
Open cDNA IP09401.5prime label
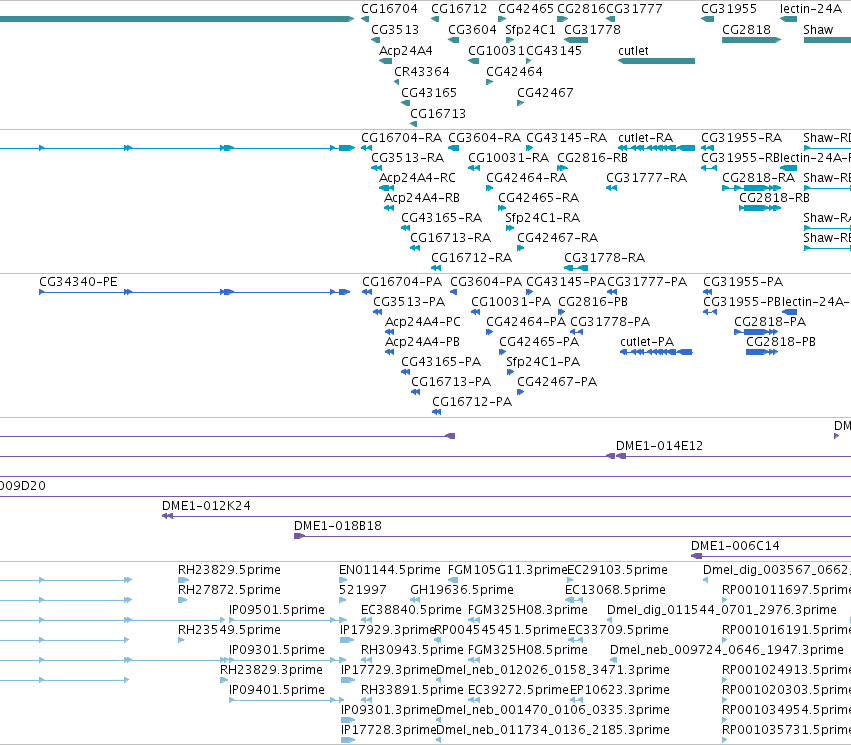(x=277, y=690)
